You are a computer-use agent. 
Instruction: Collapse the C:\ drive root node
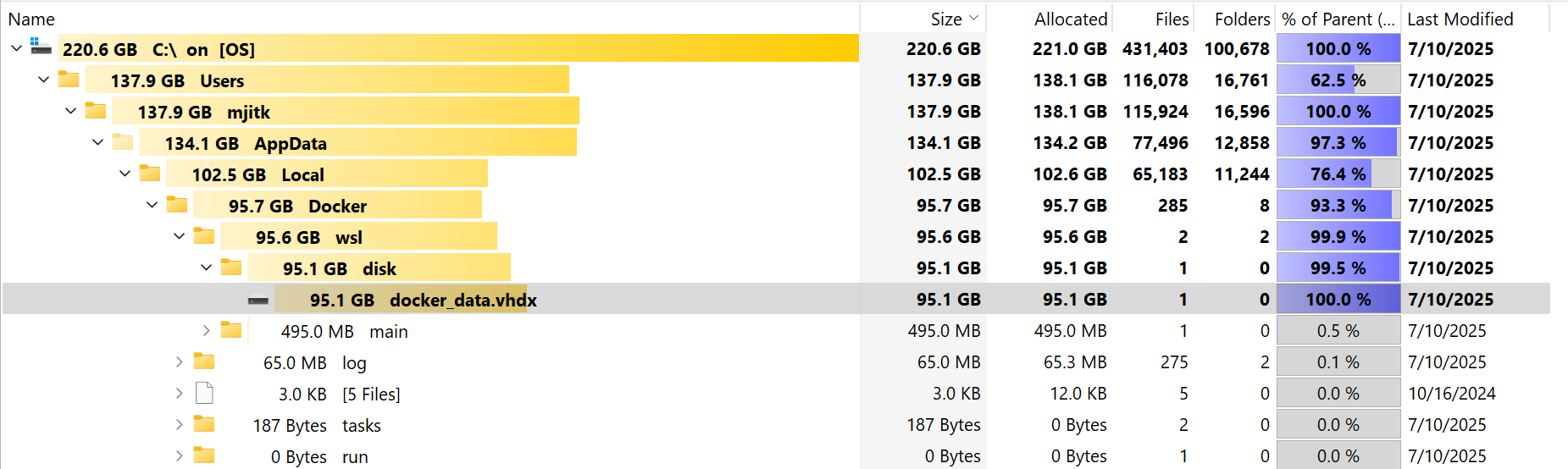point(16,49)
